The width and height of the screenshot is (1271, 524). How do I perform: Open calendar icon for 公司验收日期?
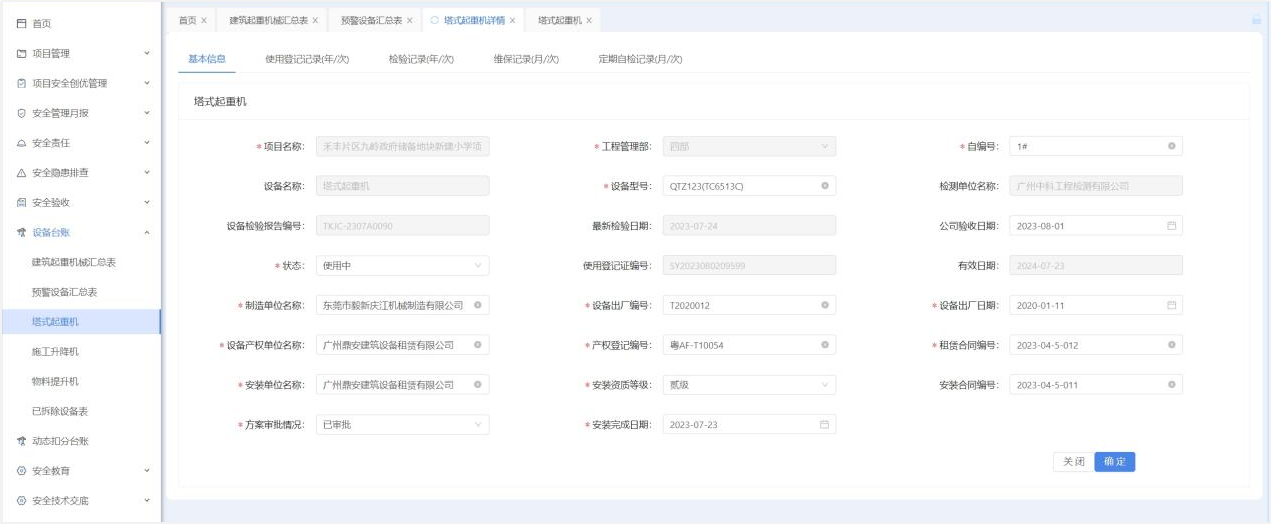(x=1171, y=226)
